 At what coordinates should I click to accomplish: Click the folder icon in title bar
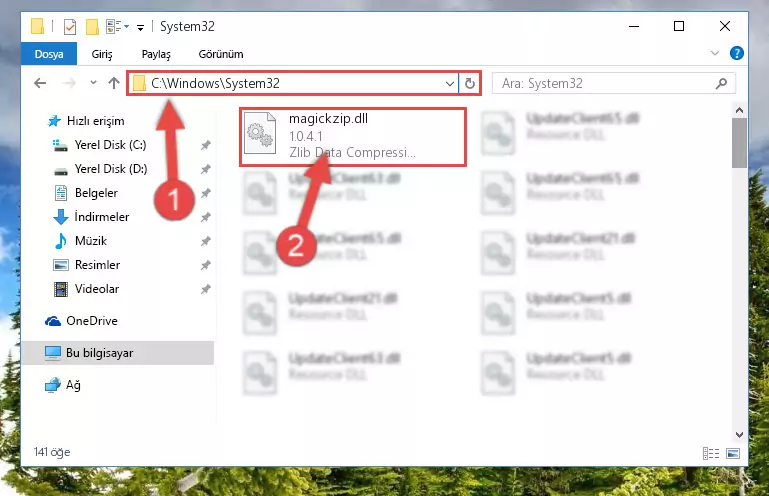click(37, 26)
